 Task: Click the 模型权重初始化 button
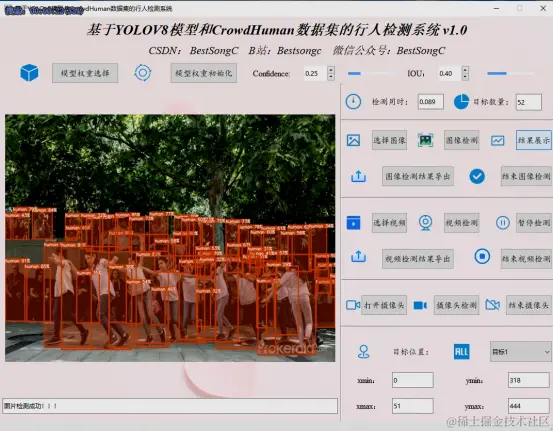(x=204, y=73)
